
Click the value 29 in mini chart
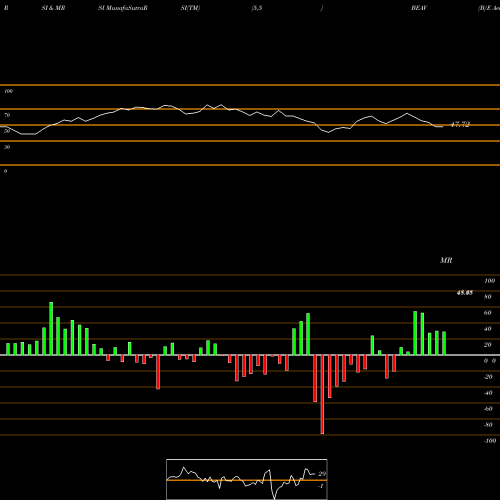[322, 474]
